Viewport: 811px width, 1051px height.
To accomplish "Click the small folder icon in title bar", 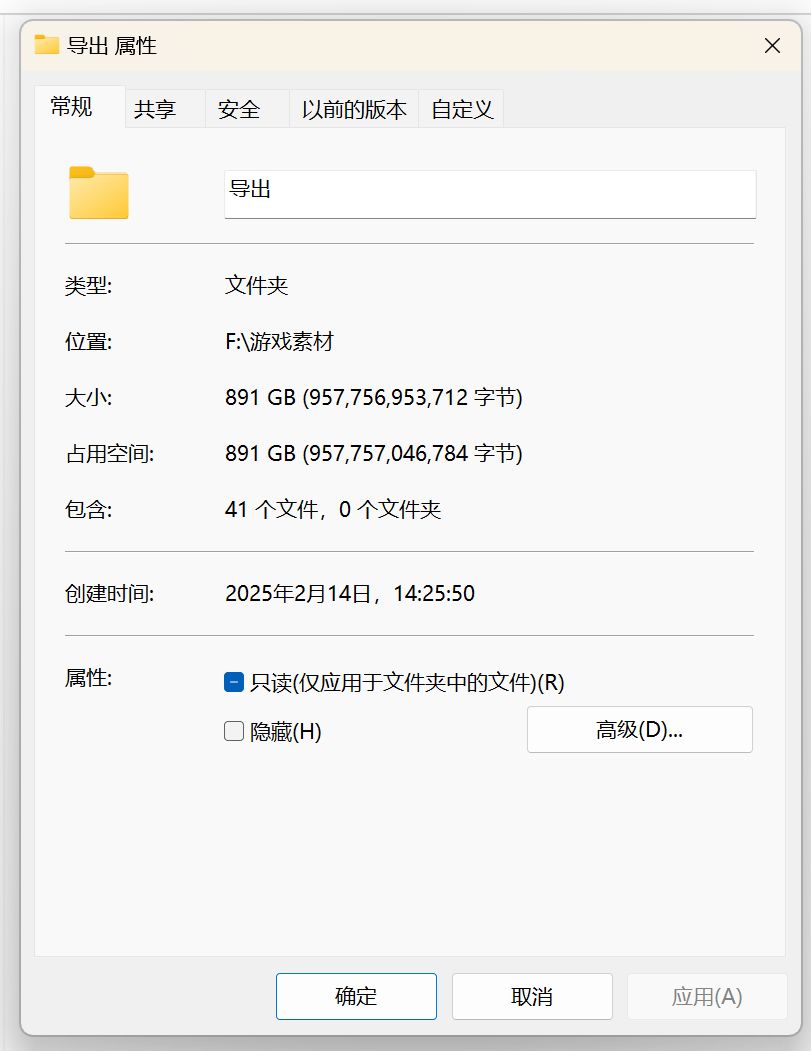I will click(46, 45).
